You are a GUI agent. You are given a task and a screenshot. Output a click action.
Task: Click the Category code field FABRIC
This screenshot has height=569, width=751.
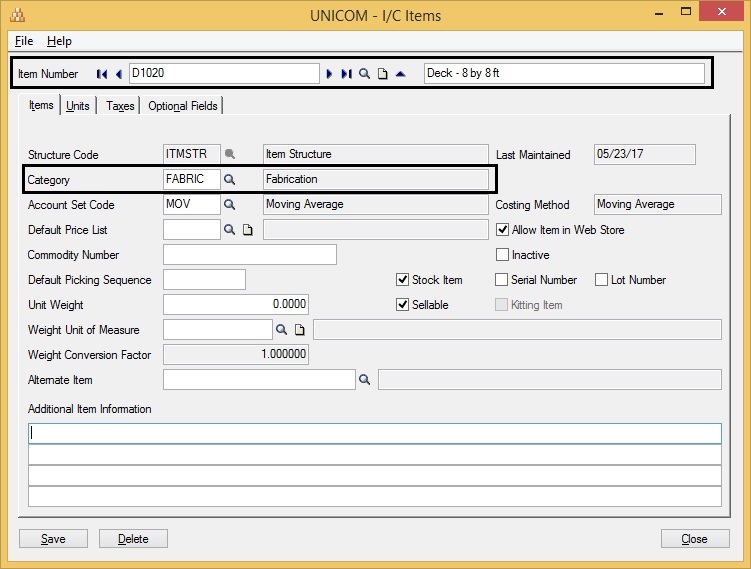pos(192,179)
